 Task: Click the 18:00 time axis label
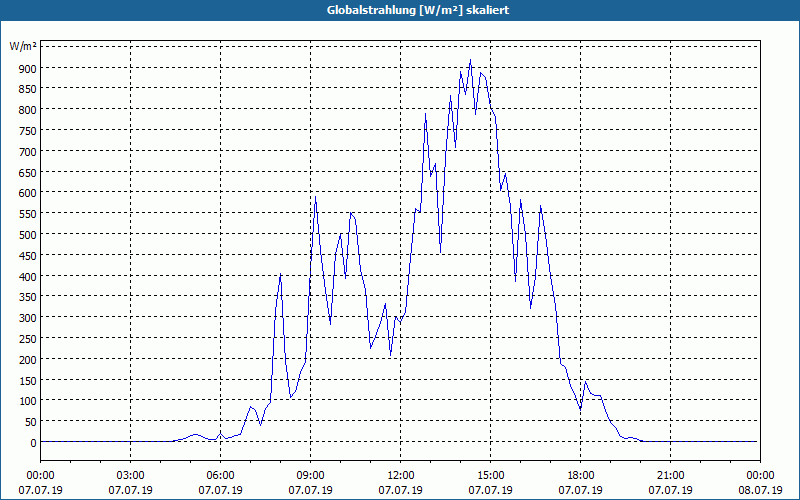[581, 476]
